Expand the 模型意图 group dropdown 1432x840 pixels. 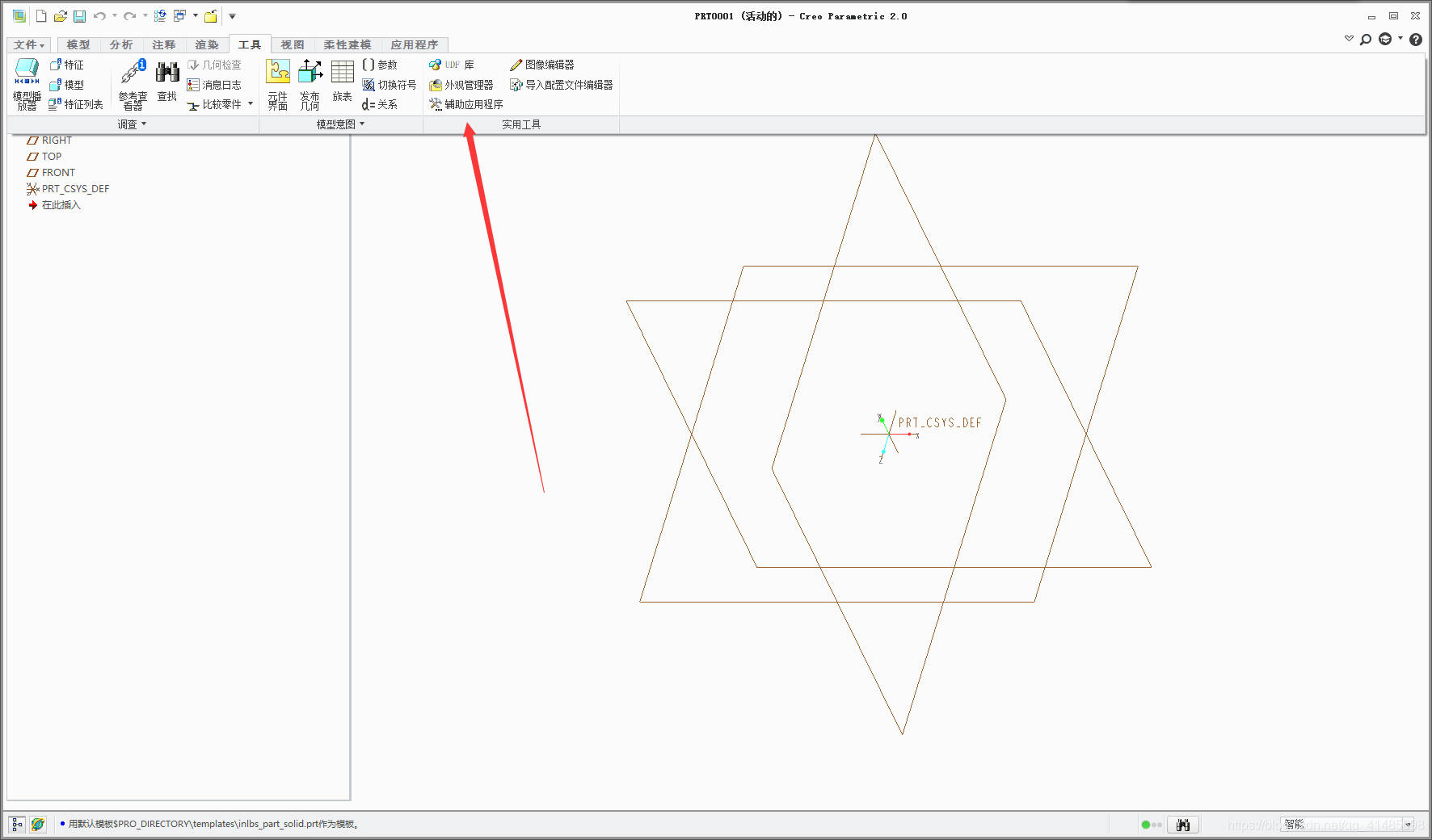point(341,124)
